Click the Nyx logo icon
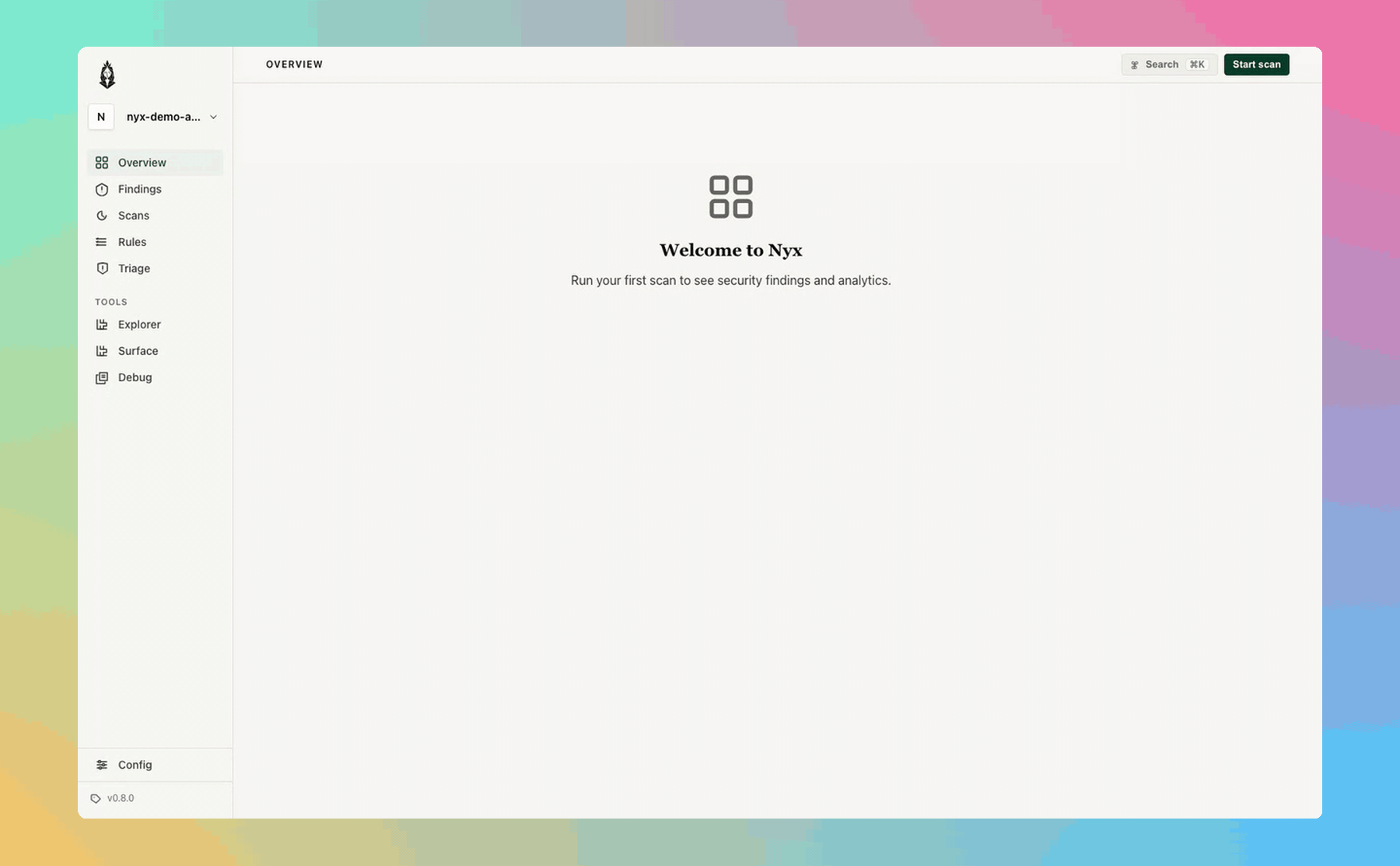Image resolution: width=1400 pixels, height=866 pixels. point(107,75)
